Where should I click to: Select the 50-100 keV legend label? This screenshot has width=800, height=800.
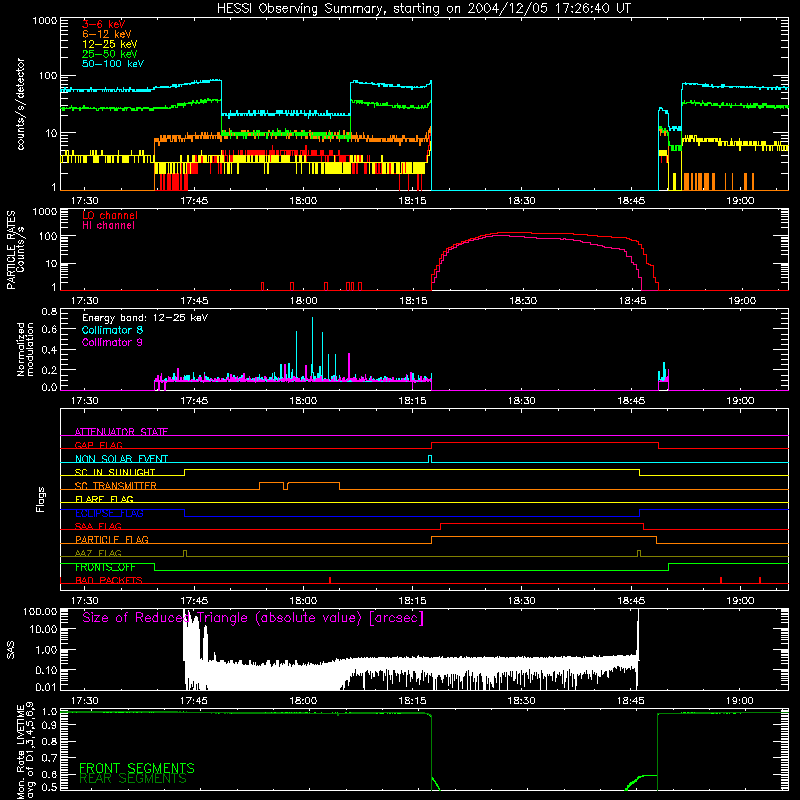click(x=113, y=64)
